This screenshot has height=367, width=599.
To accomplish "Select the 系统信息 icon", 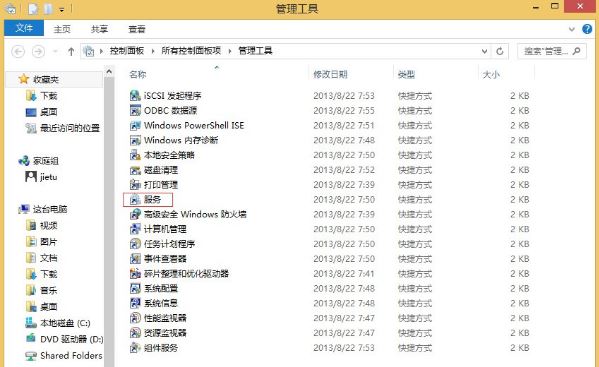I will [x=135, y=303].
